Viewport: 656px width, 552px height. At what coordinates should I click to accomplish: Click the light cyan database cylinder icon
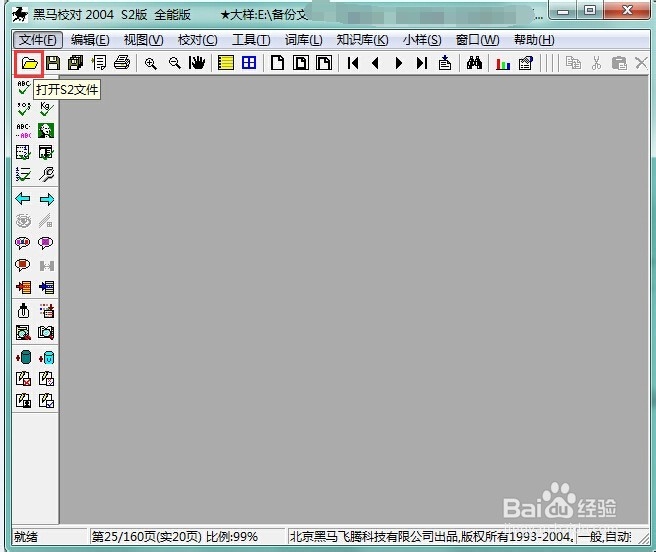point(46,357)
